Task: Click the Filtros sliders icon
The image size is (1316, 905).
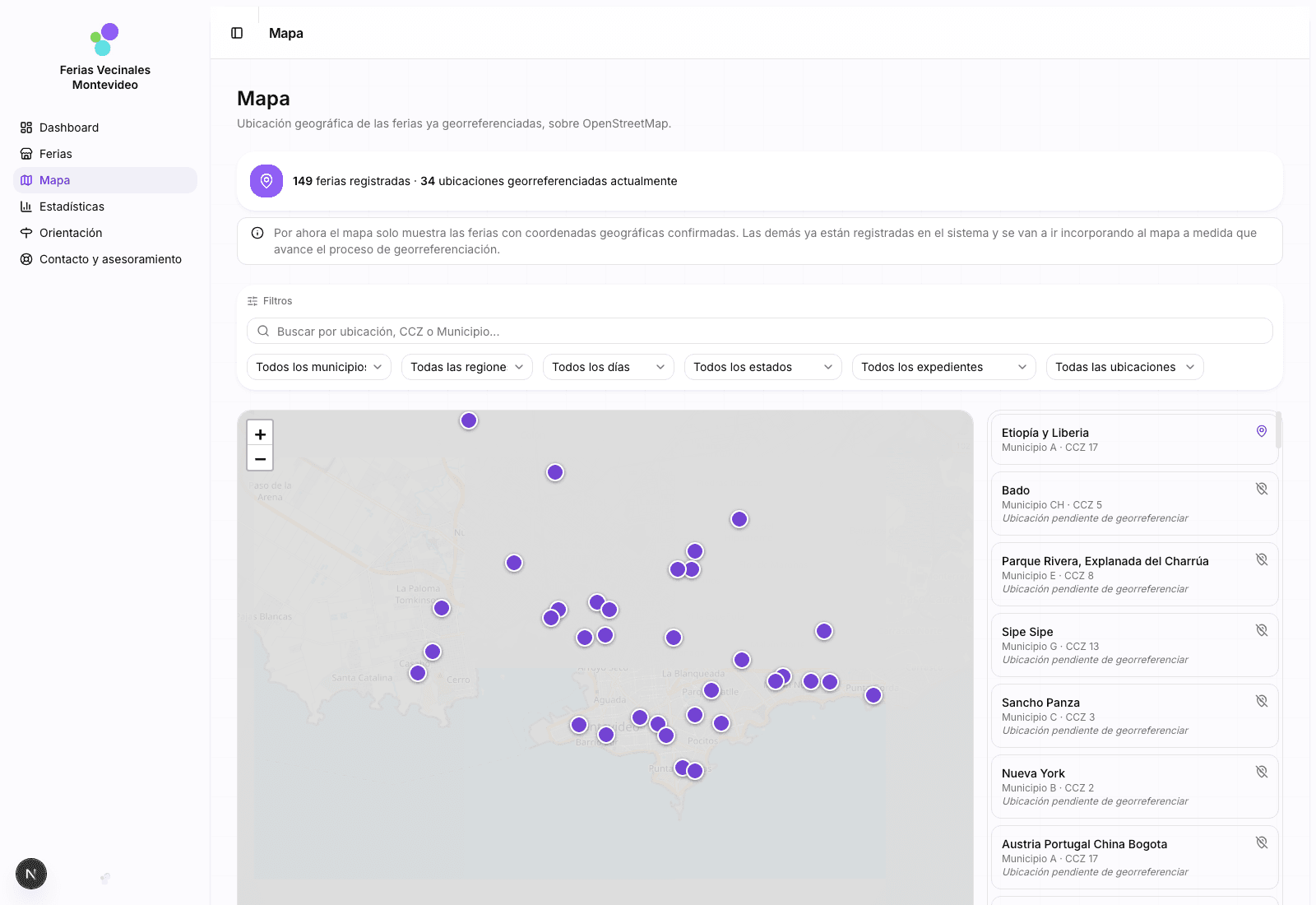Action: pyautogui.click(x=253, y=301)
